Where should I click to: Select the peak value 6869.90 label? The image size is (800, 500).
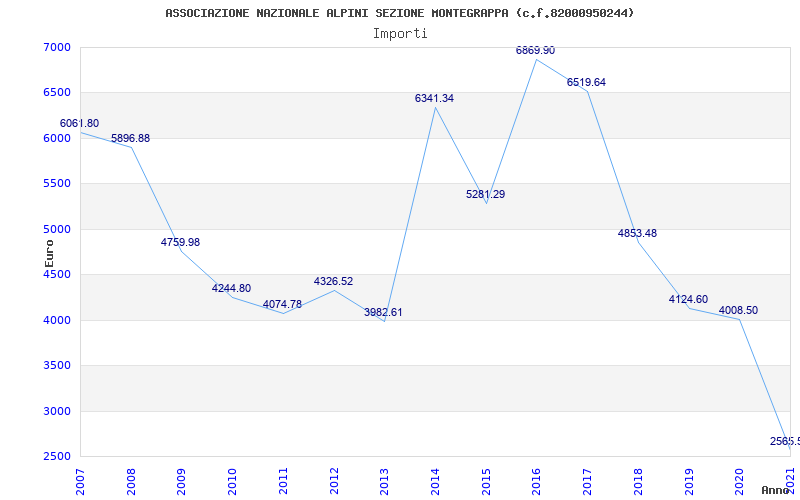(535, 50)
